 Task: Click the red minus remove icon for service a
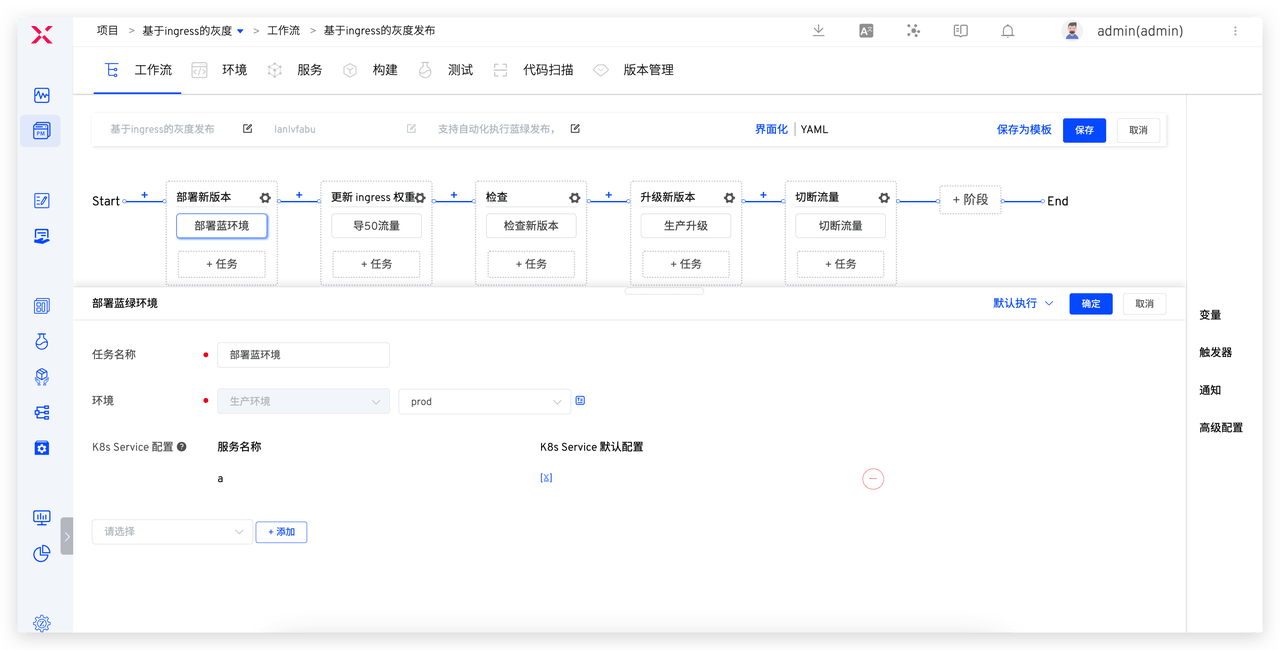point(873,480)
